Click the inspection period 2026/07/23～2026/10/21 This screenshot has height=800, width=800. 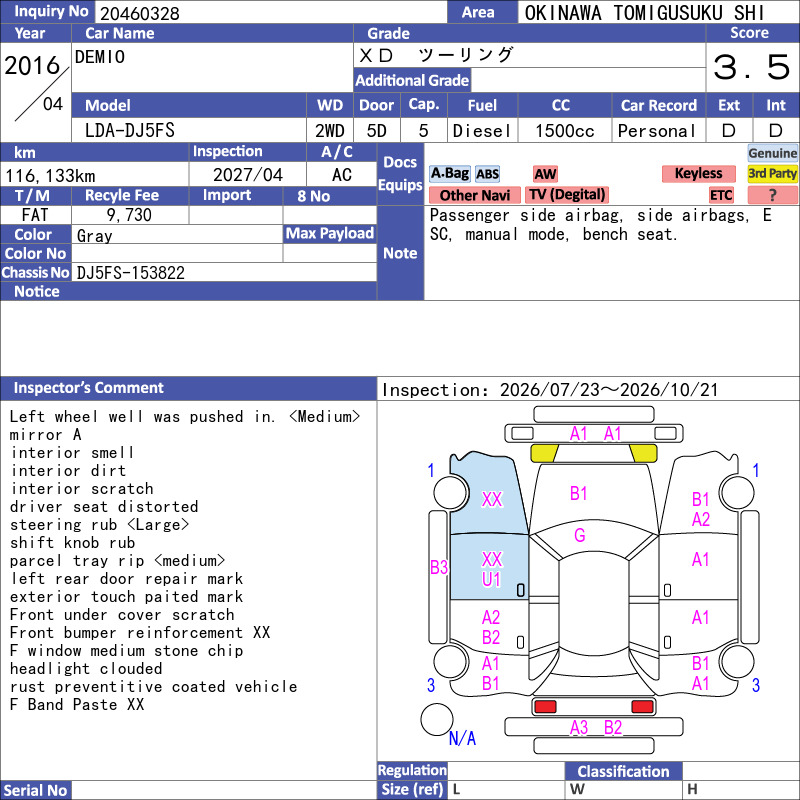tap(609, 390)
